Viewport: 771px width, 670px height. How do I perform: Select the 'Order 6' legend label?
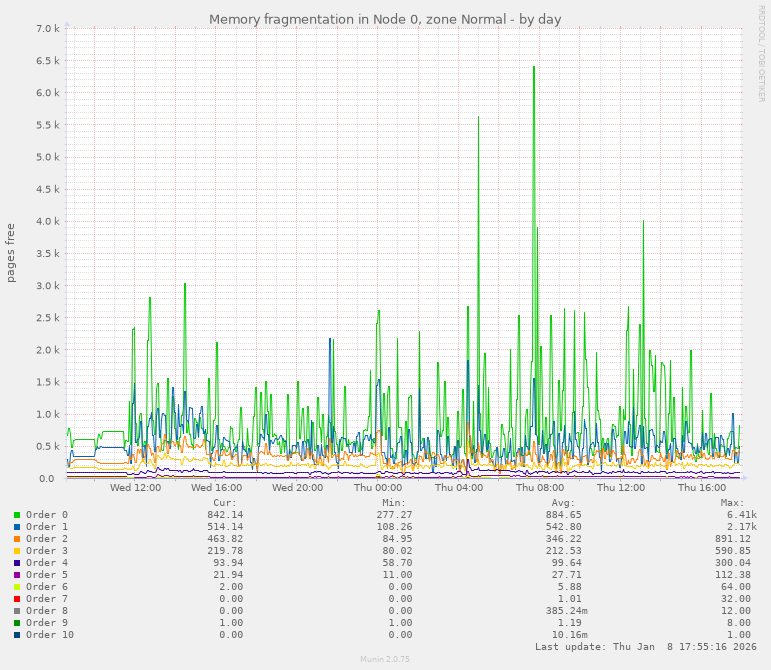(x=47, y=586)
